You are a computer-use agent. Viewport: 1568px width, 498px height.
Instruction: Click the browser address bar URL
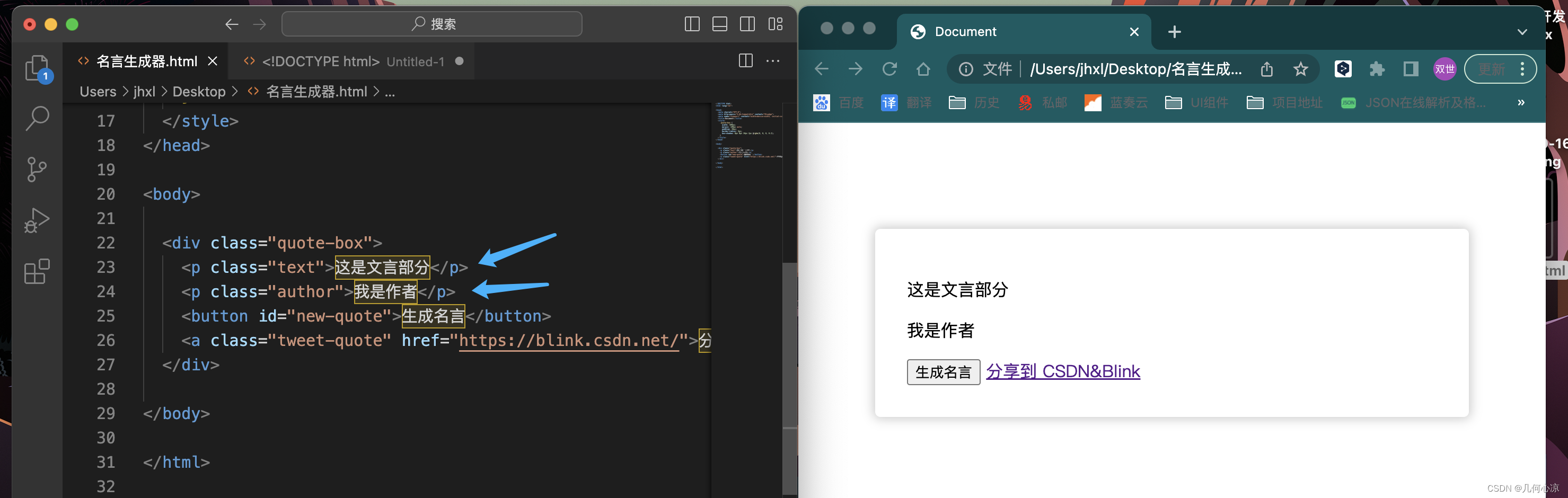coord(1135,69)
